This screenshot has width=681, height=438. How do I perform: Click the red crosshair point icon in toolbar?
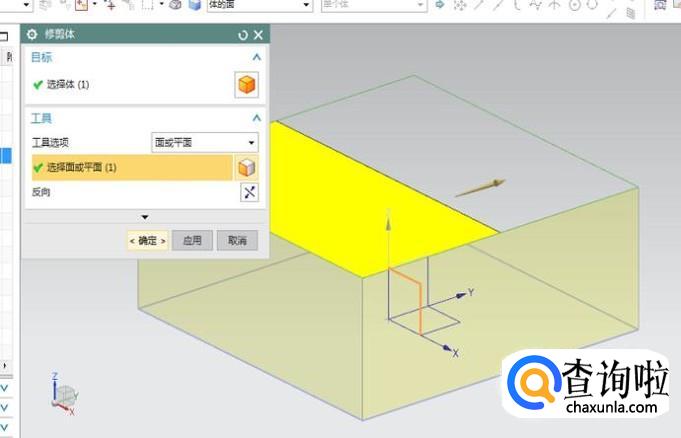[x=111, y=5]
